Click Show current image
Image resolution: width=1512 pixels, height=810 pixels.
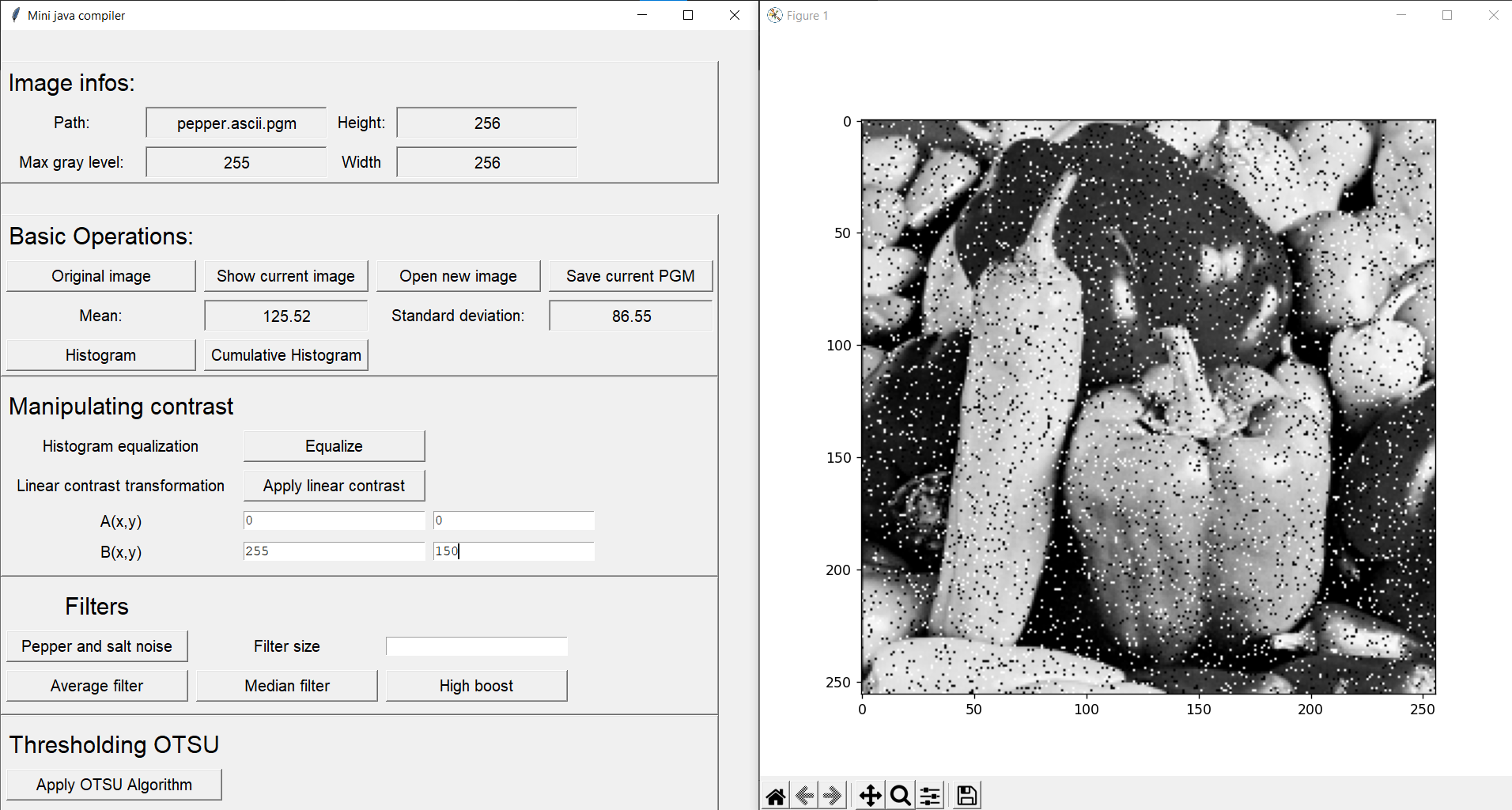(x=285, y=275)
